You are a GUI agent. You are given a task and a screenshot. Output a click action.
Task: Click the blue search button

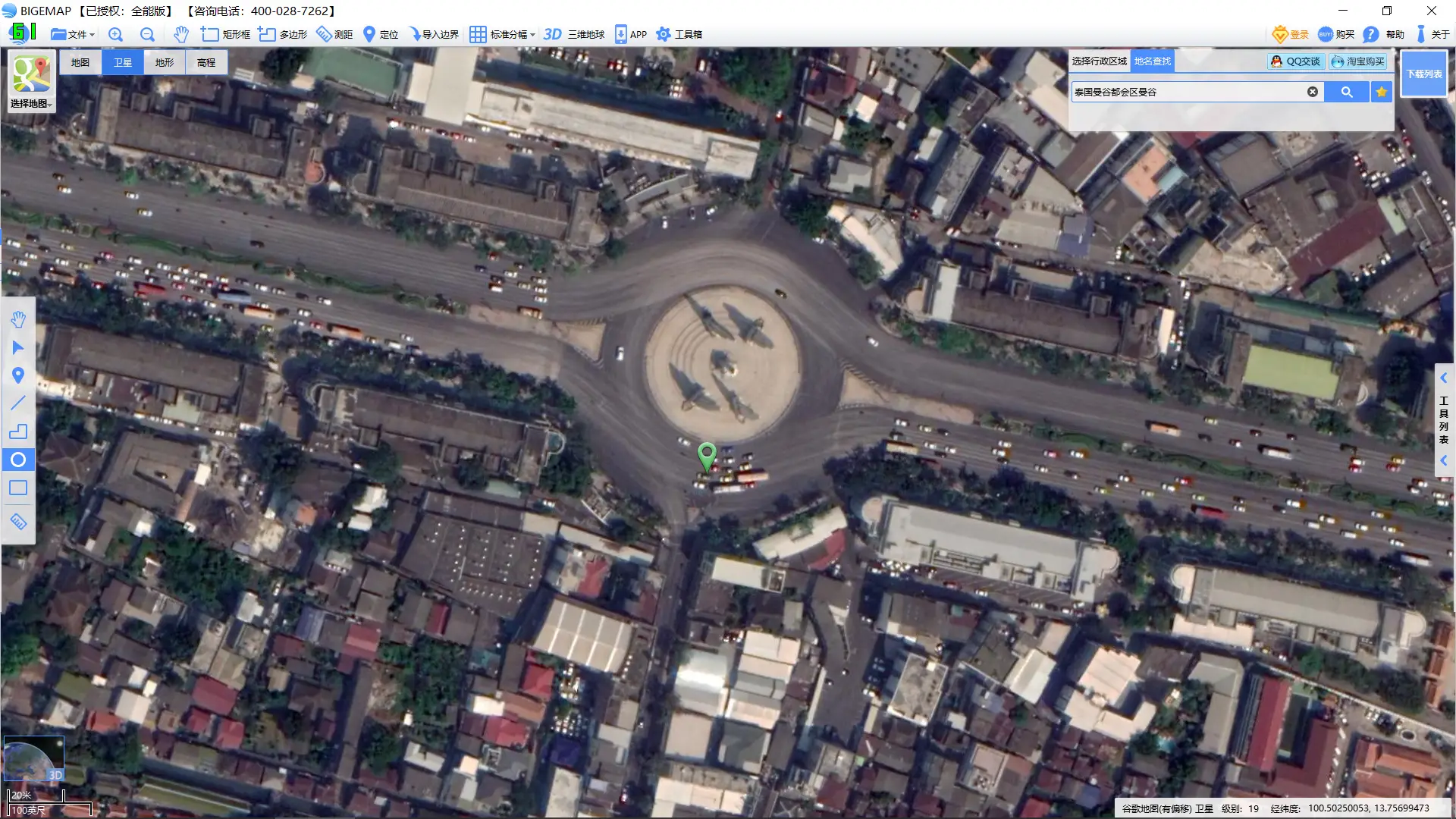1346,92
